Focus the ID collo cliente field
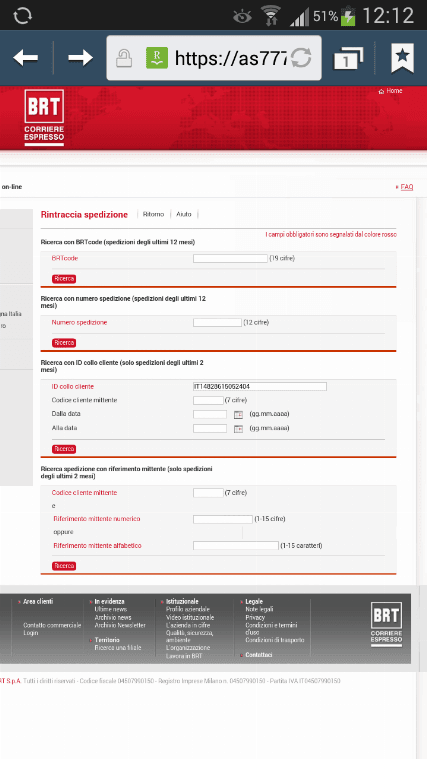 (x=259, y=386)
